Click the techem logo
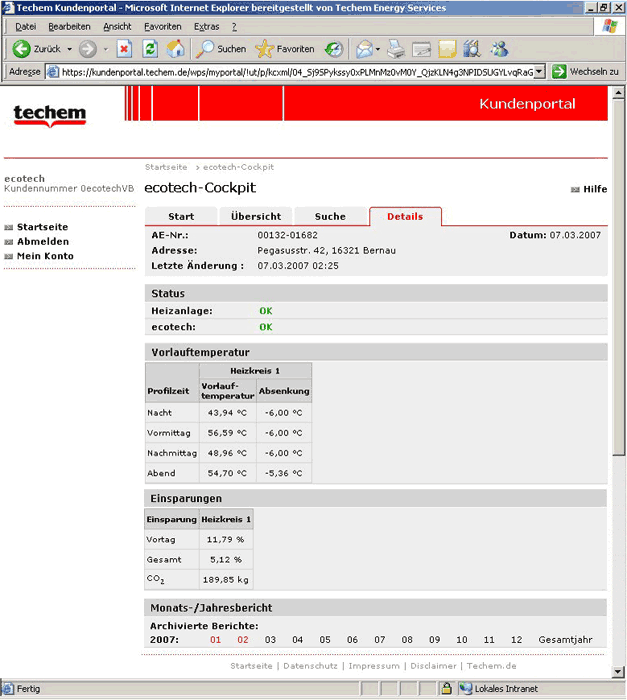627x700 pixels. (x=50, y=115)
